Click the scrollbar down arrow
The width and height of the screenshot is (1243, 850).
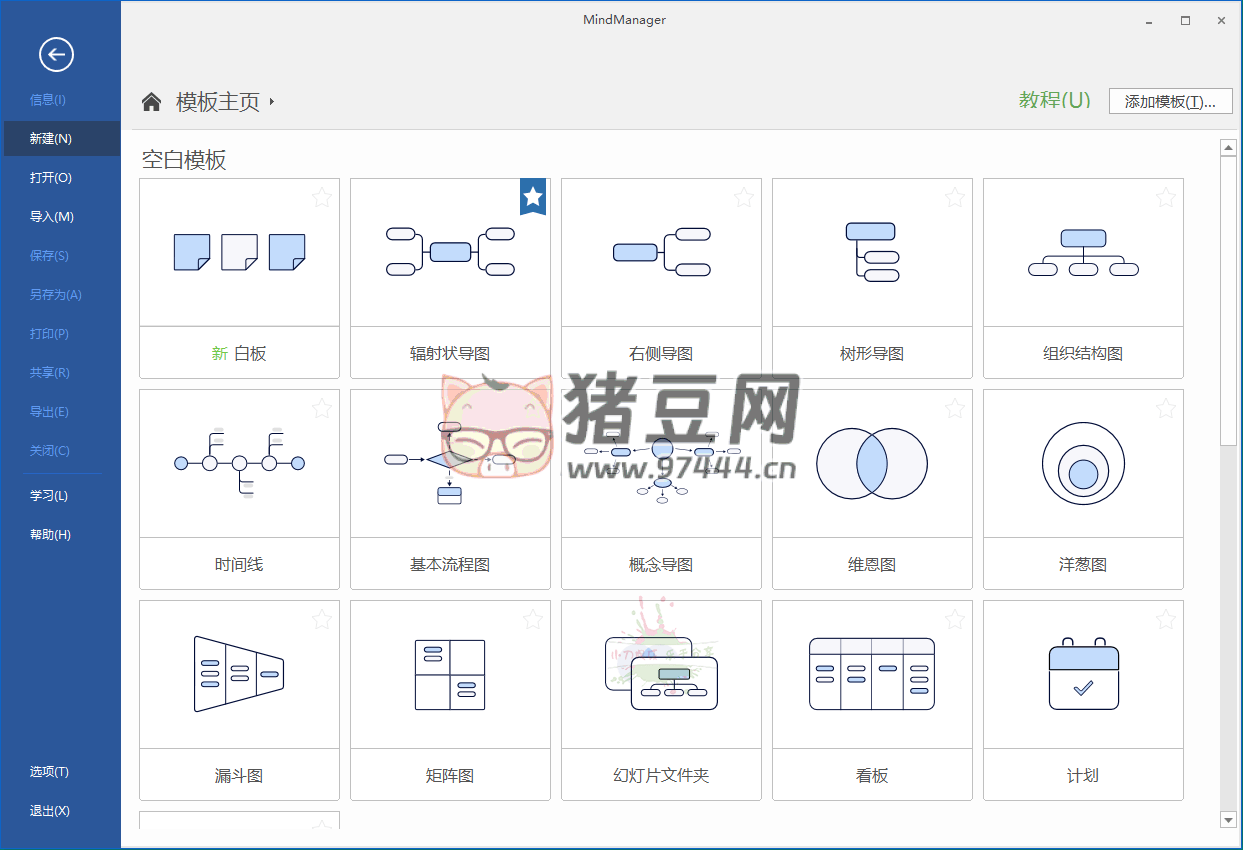pos(1229,820)
